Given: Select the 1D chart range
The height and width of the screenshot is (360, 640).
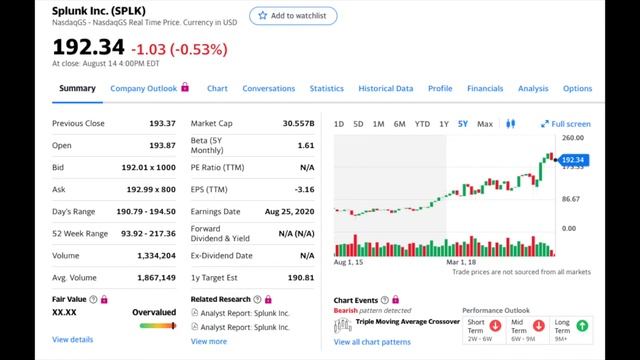Looking at the screenshot, I should (339, 124).
